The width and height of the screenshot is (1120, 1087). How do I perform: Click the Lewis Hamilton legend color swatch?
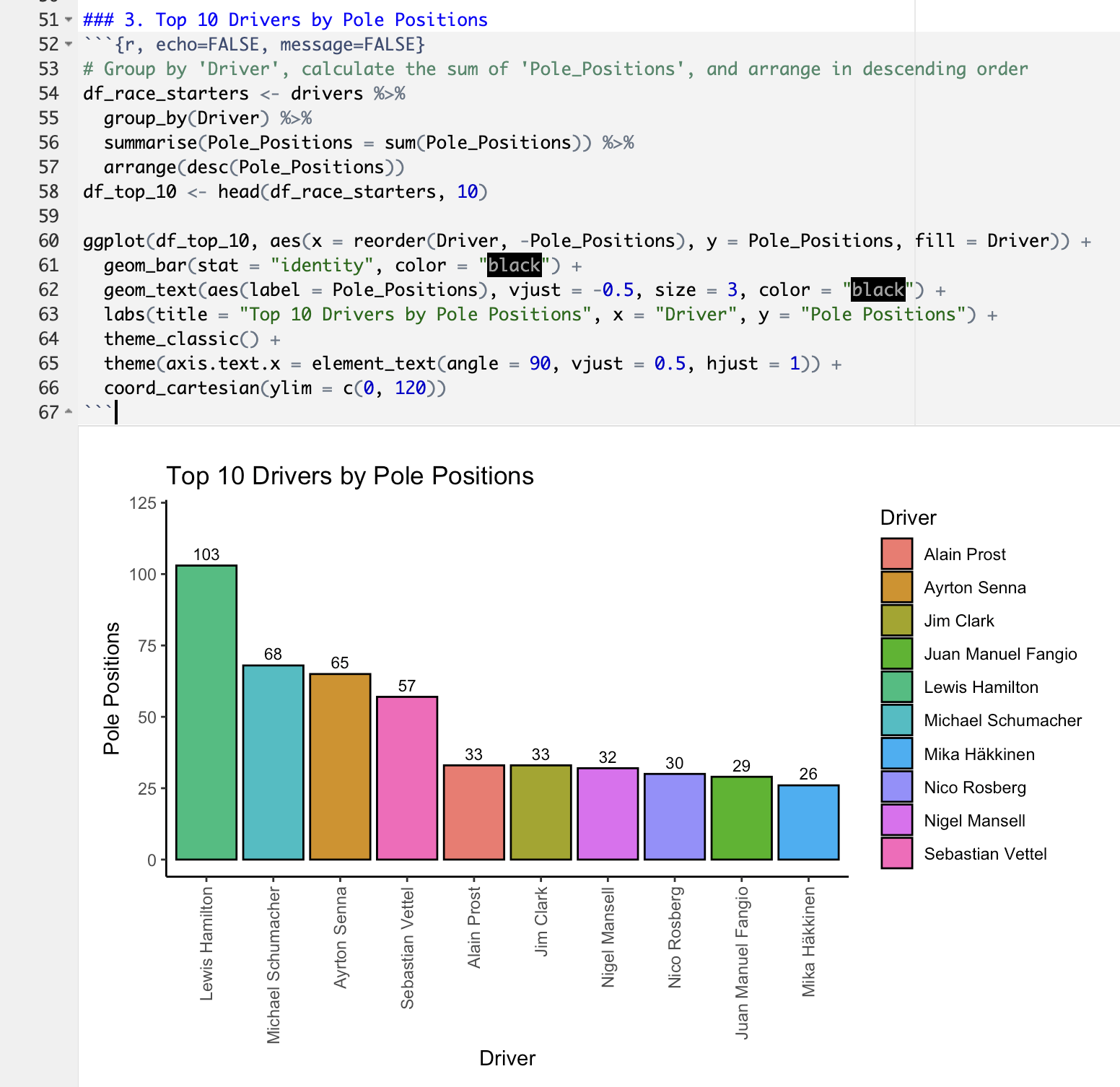[x=897, y=686]
